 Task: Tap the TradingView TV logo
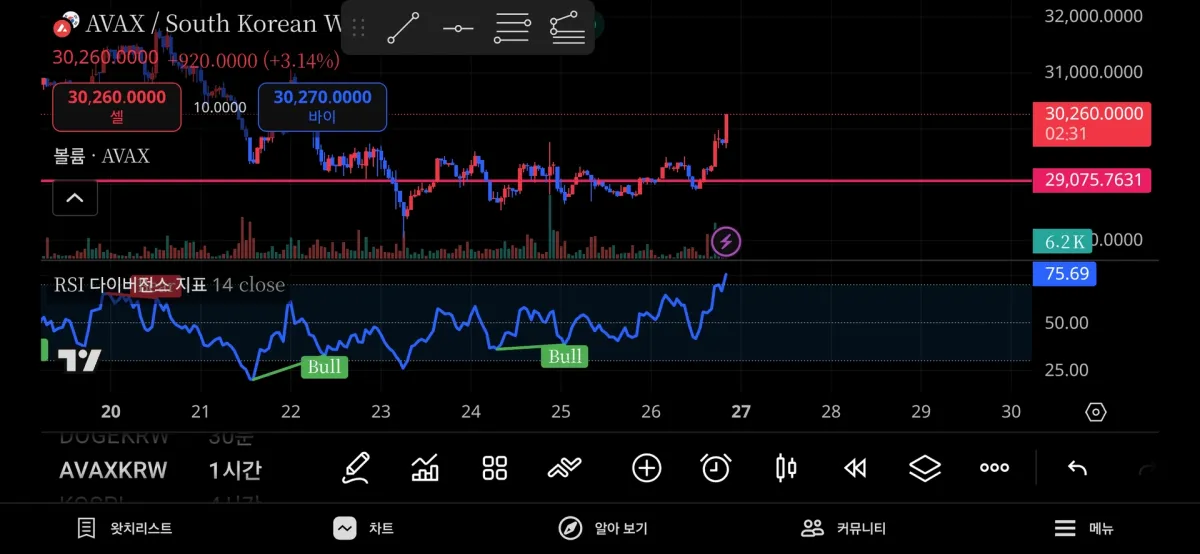pyautogui.click(x=79, y=360)
